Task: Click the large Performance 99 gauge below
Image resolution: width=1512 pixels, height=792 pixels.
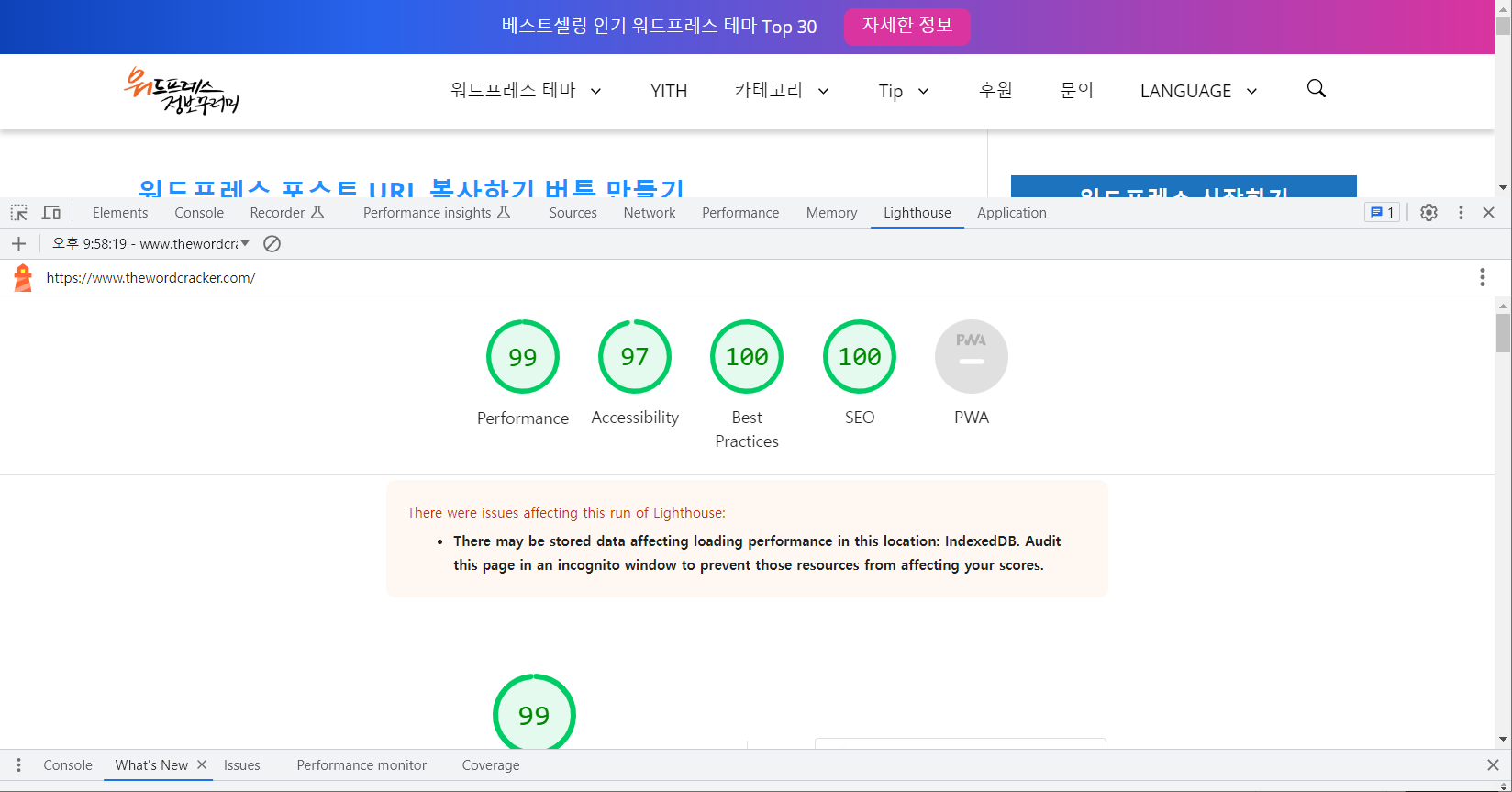Action: point(534,712)
